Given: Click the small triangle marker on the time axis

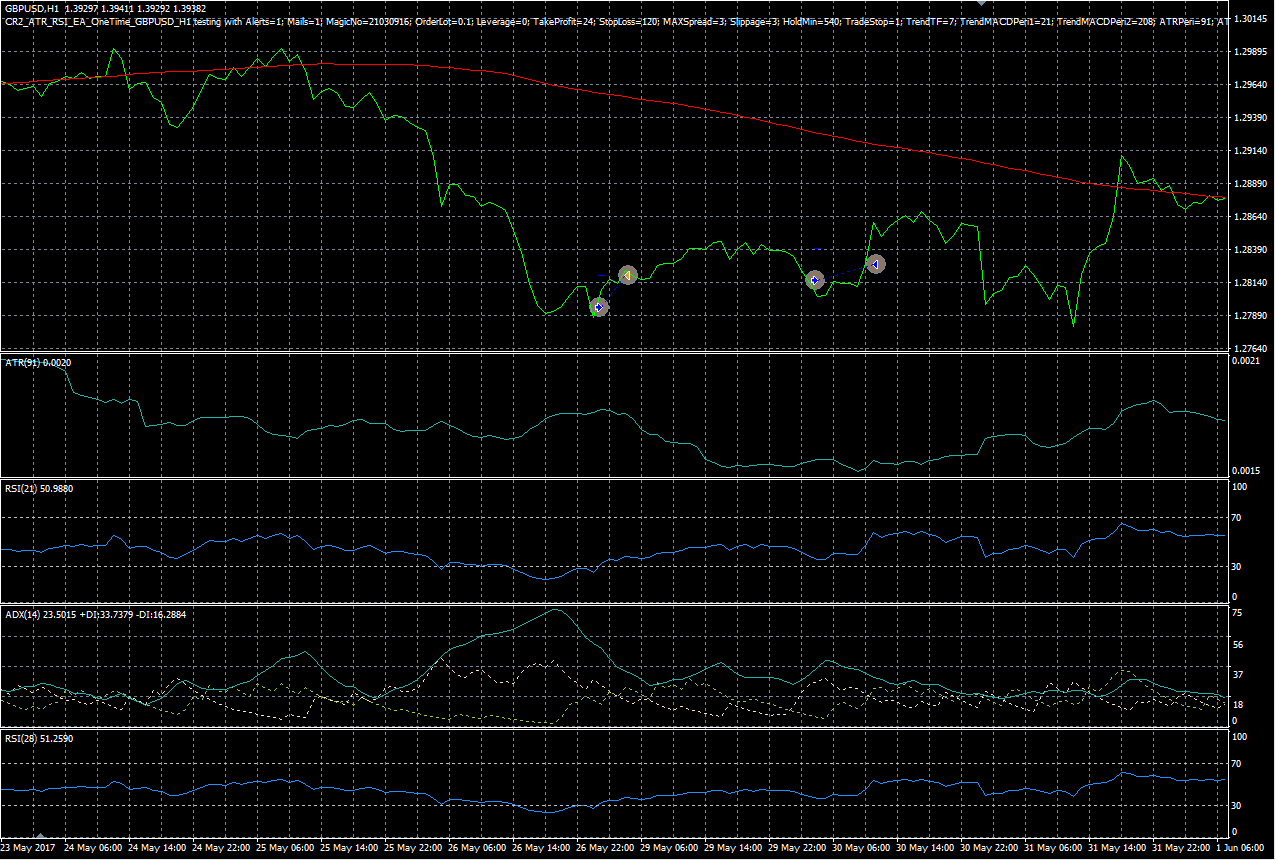Looking at the screenshot, I should 41,834.
